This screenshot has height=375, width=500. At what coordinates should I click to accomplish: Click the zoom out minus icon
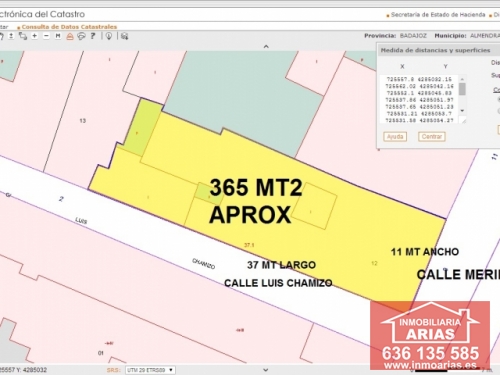(x=46, y=36)
